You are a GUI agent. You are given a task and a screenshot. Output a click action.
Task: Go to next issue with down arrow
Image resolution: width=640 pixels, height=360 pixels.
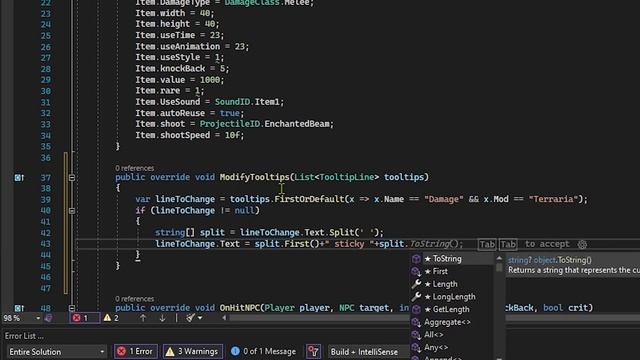coord(162,318)
